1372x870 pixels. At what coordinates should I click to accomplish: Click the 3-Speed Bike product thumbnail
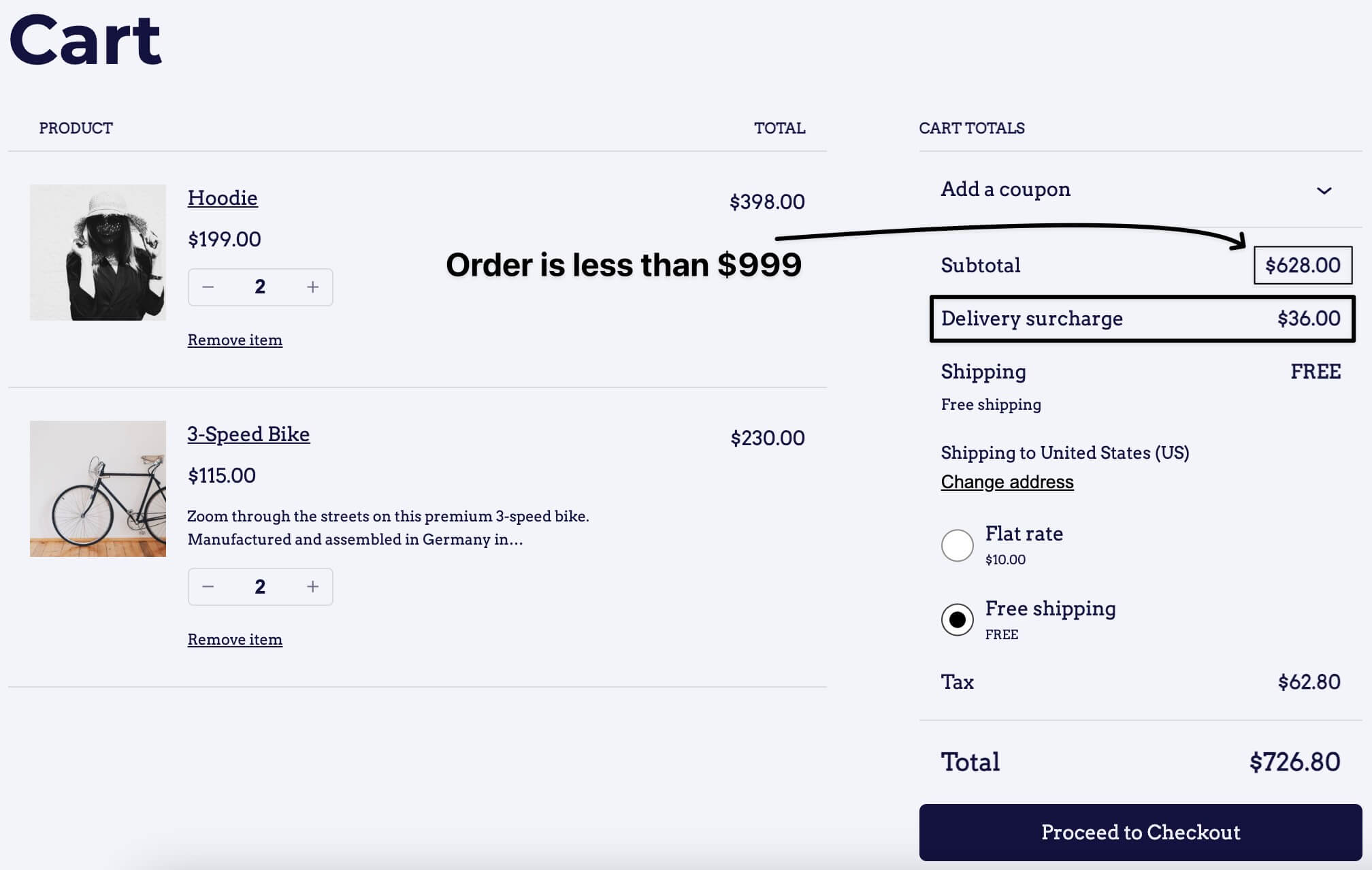coord(97,489)
